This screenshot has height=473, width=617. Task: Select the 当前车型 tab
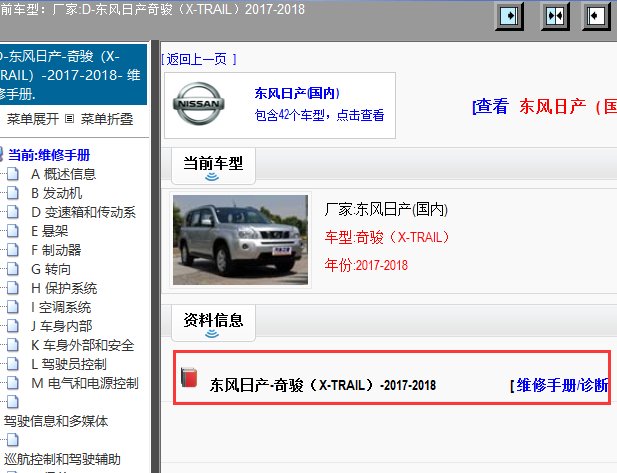pyautogui.click(x=213, y=166)
